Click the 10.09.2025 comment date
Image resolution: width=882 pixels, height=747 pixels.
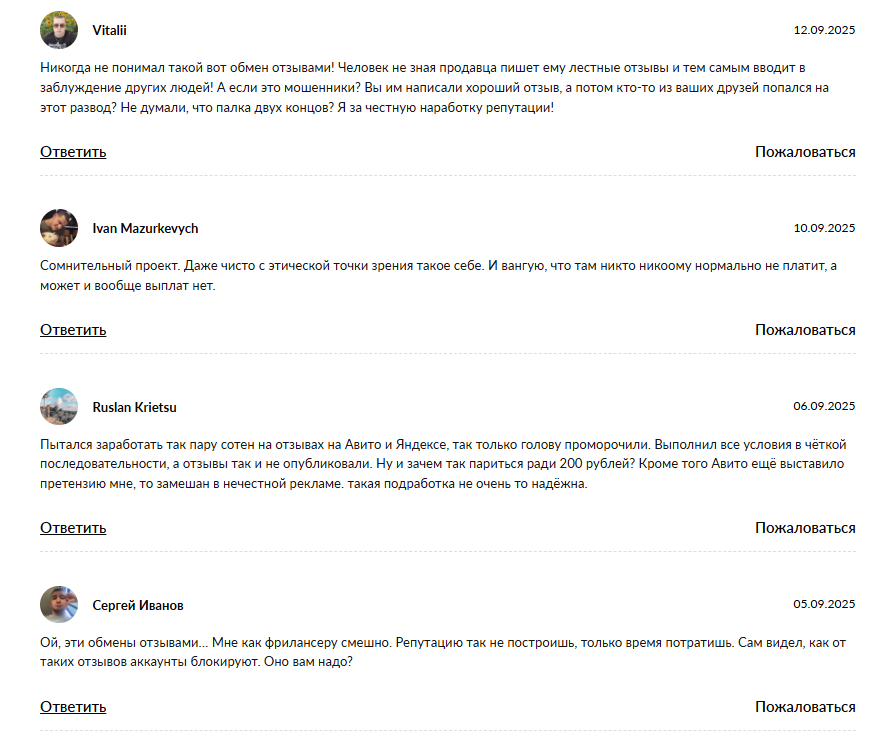[824, 228]
